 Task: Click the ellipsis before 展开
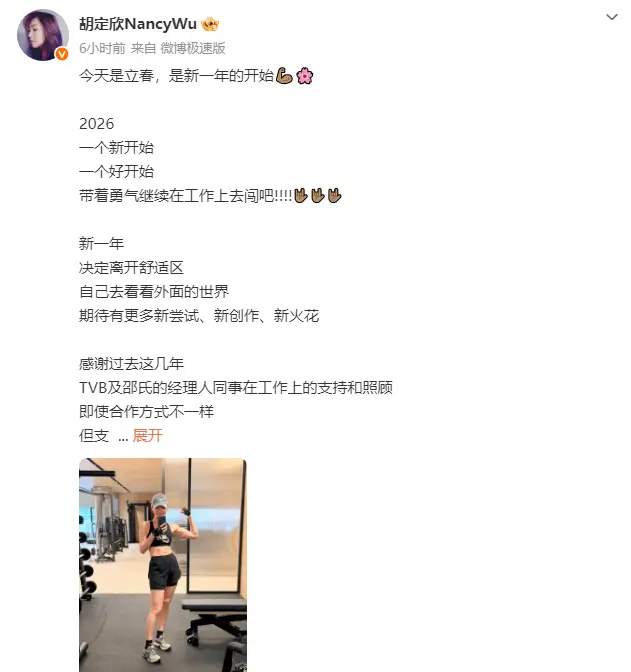[x=123, y=438]
